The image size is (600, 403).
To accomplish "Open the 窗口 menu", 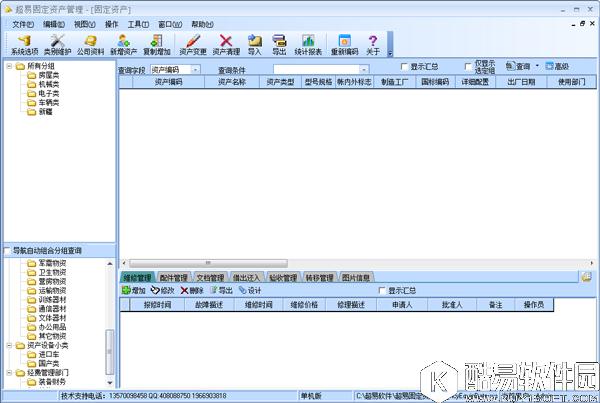I will 170,24.
